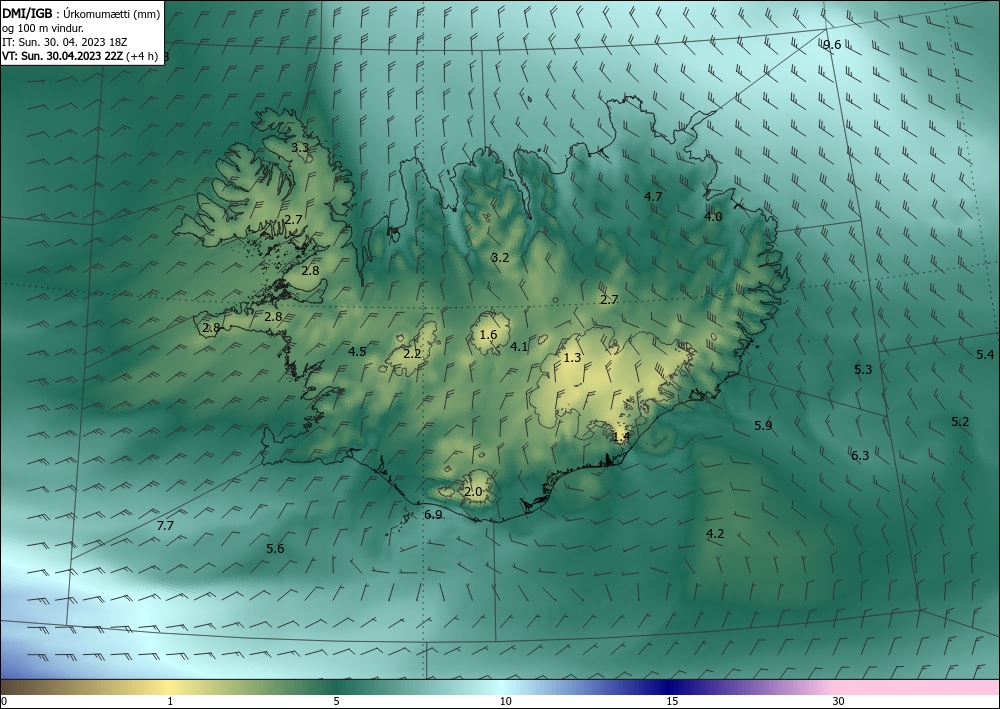The width and height of the screenshot is (1000, 709).
Task: Pick the dark navy colorbar segment above 15
Action: tap(670, 687)
